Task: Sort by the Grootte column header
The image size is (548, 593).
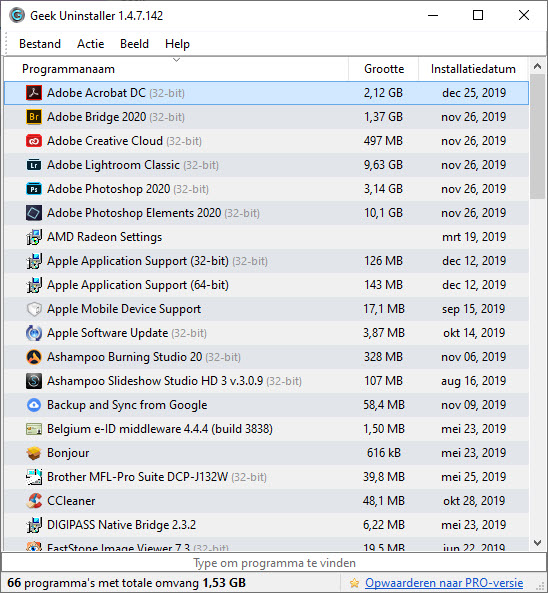Action: tap(383, 69)
